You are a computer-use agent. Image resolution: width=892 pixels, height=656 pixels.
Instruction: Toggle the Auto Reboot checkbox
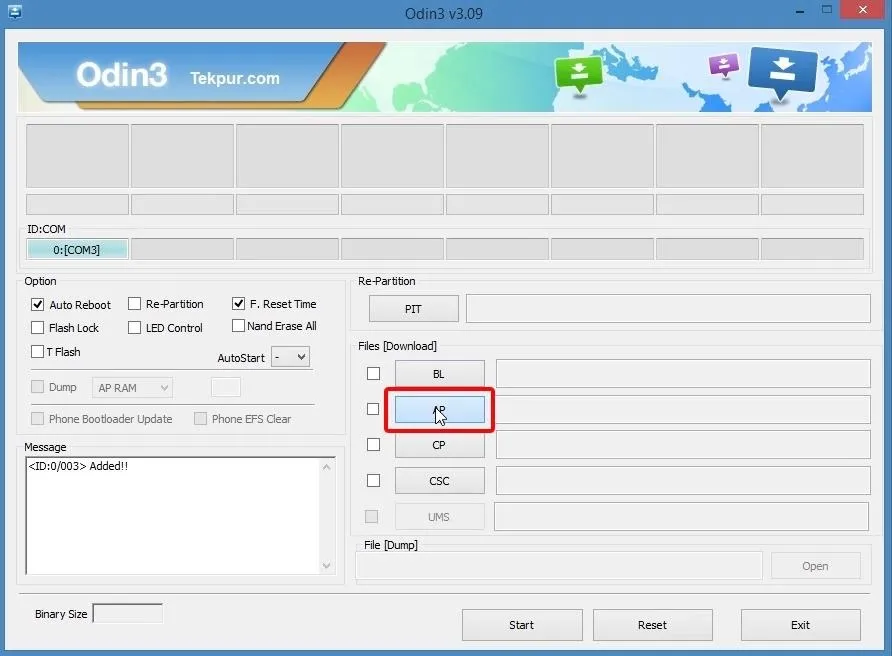(x=38, y=304)
